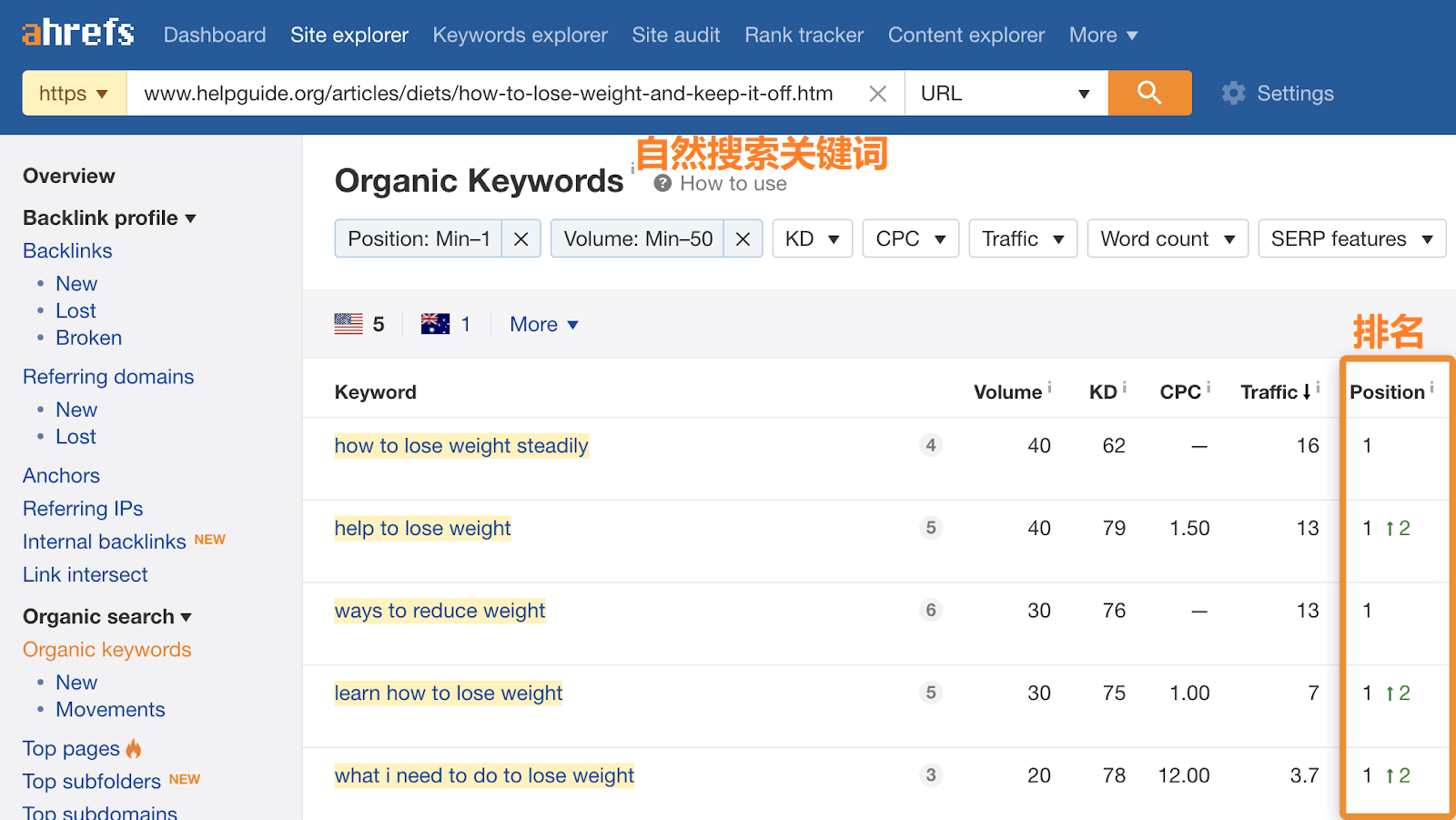Clear the URL field using the X icon
Viewport: 1456px width, 820px height.
(877, 92)
